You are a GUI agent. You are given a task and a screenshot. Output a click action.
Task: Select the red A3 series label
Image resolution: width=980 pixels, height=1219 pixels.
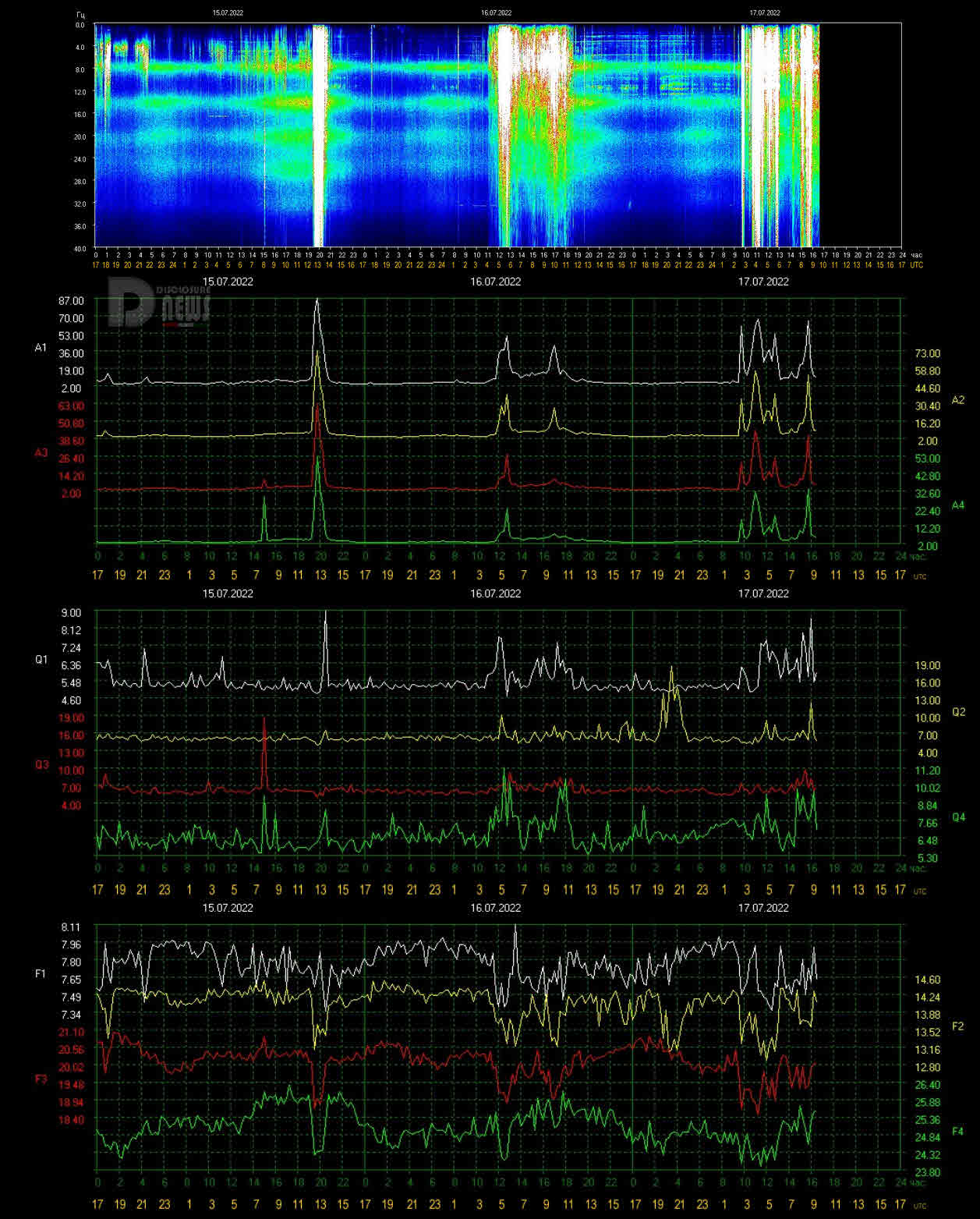[41, 452]
